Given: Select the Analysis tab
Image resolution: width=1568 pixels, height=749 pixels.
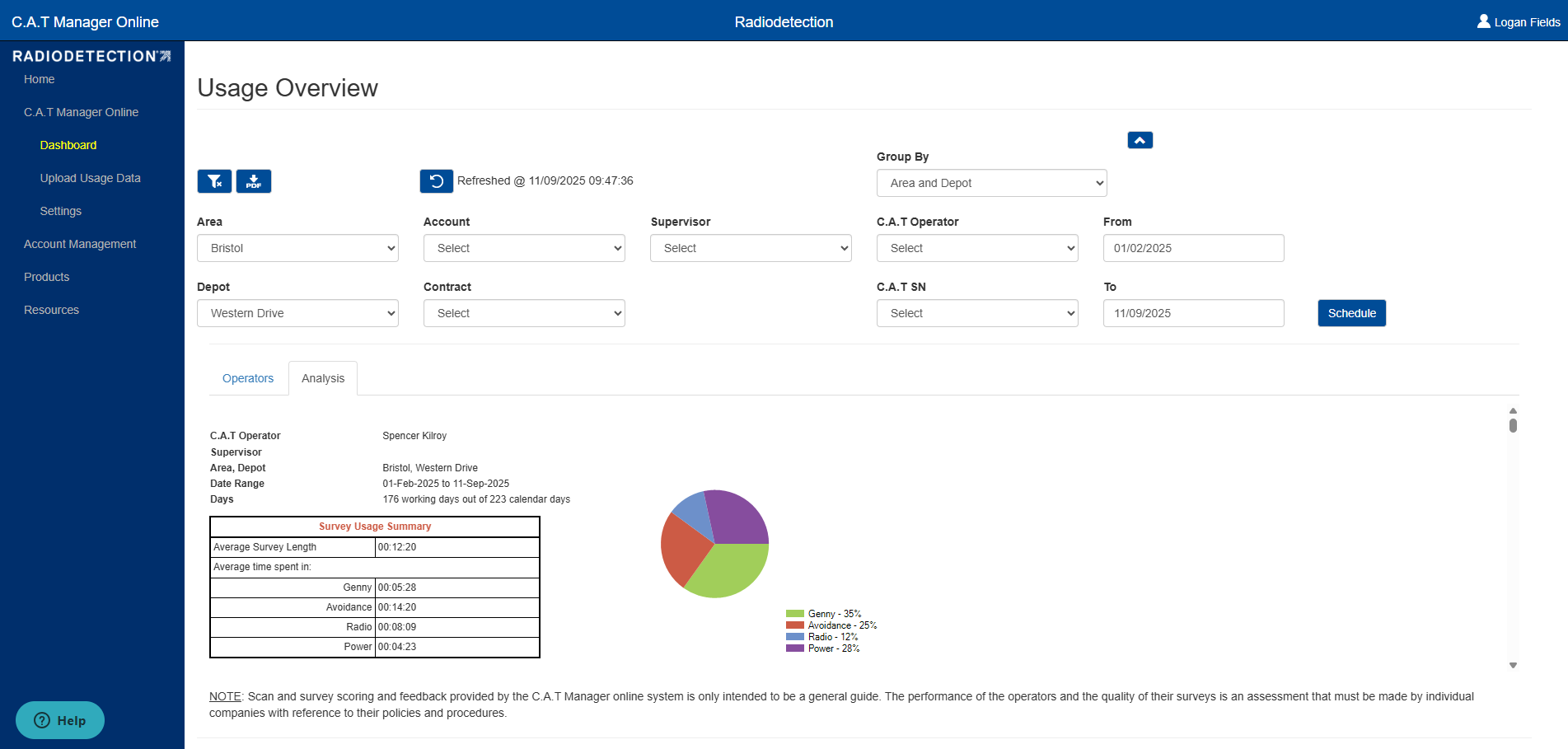Looking at the screenshot, I should (323, 378).
